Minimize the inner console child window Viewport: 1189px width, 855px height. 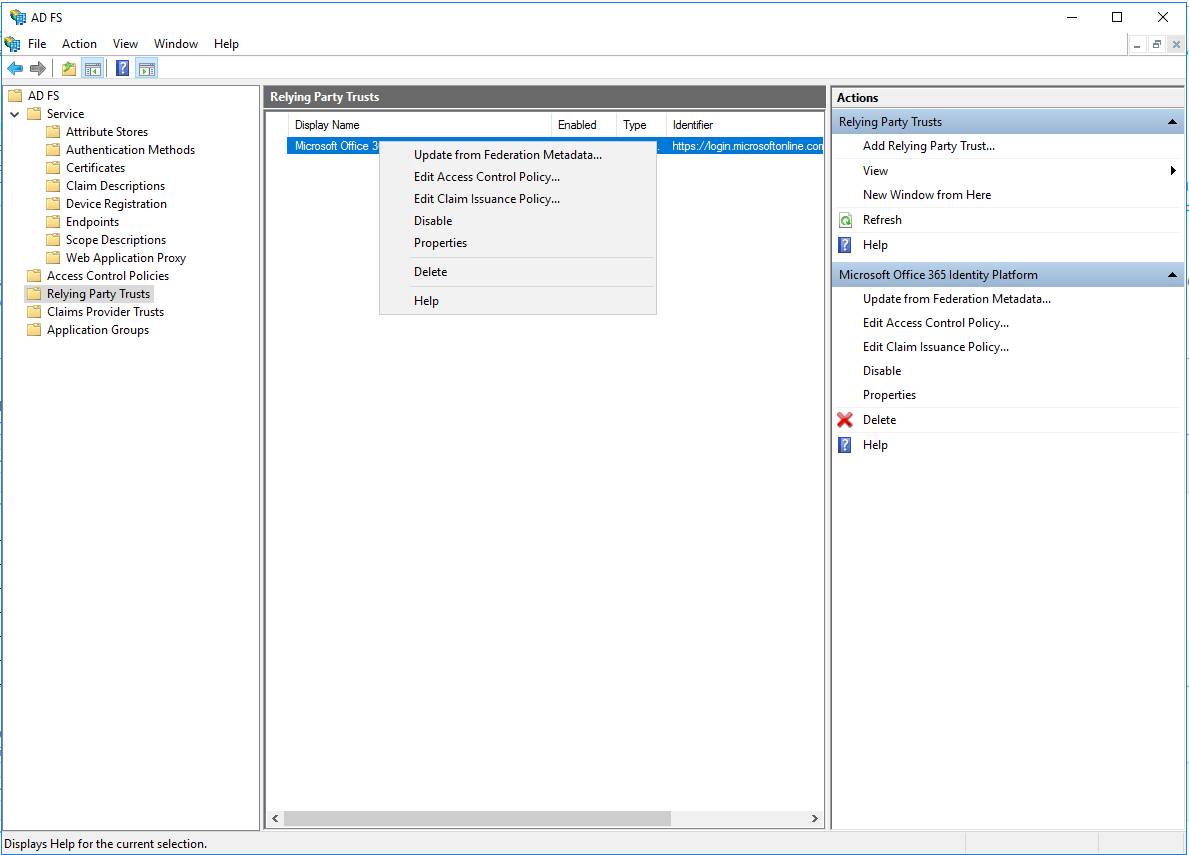tap(1137, 45)
